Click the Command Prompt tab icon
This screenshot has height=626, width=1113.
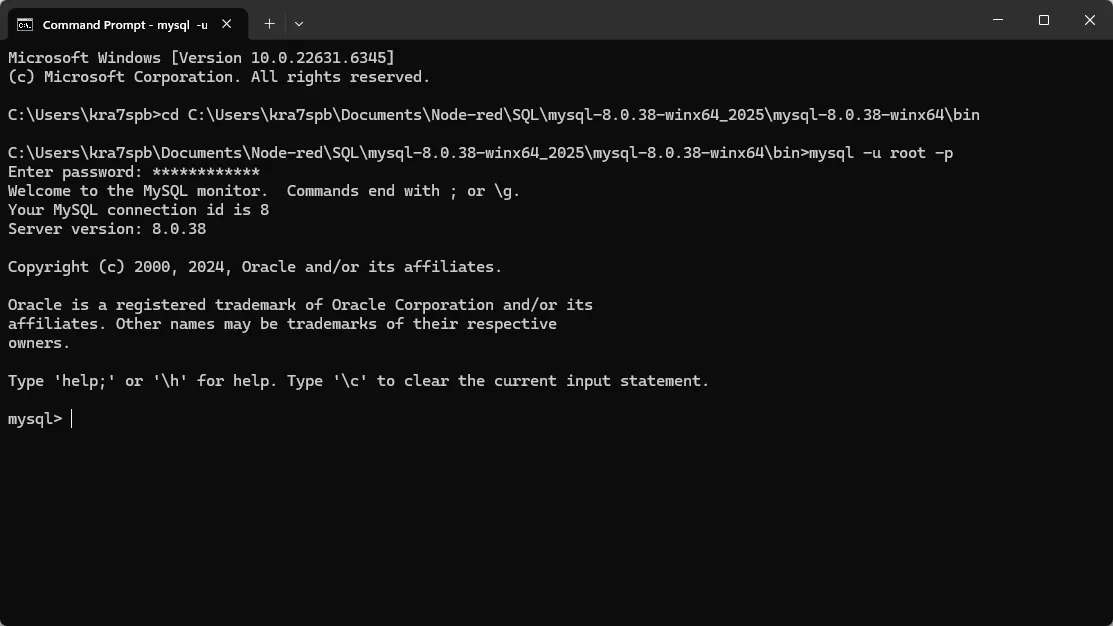[25, 23]
